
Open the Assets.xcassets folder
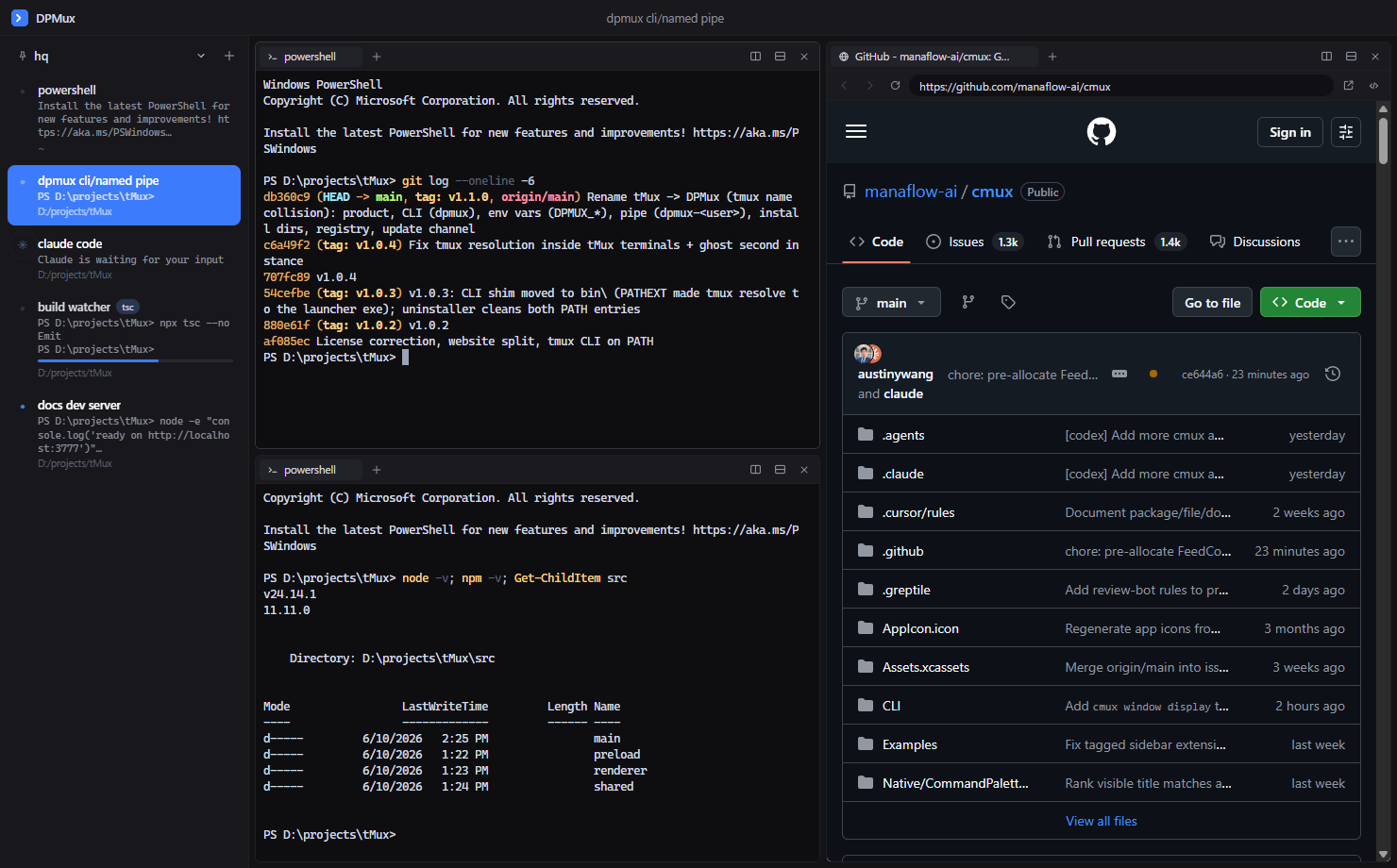pos(926,667)
